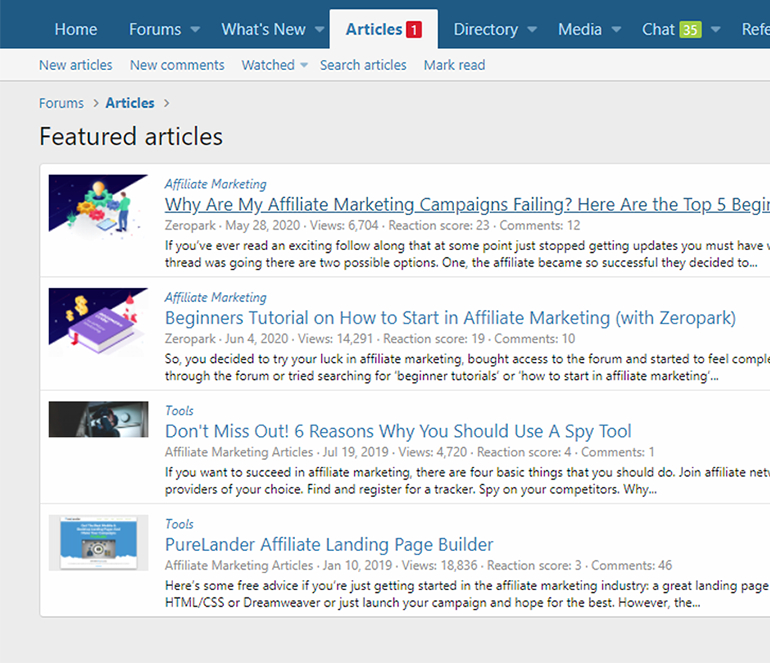Open Zeropark author link on Beginners Tutorial
The image size is (770, 663).
coord(190,339)
